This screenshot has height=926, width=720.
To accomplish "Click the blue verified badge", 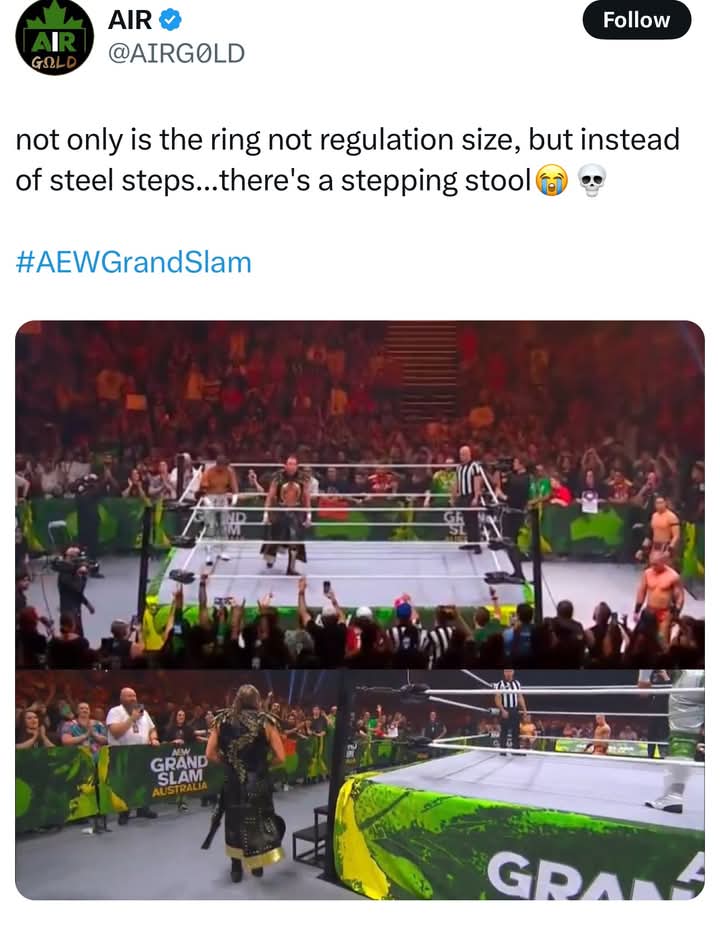I will pos(171,20).
